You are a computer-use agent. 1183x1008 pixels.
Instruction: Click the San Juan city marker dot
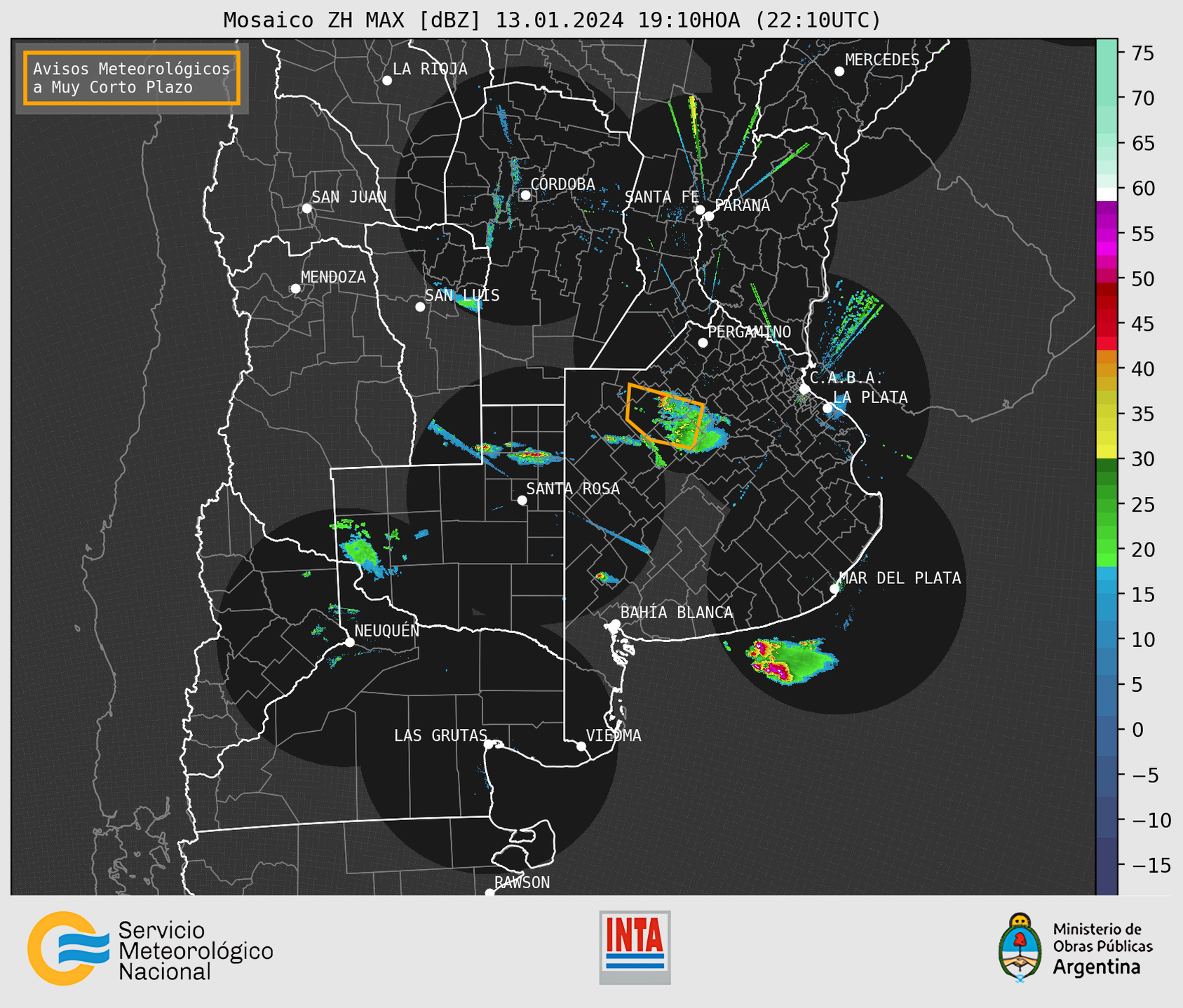pos(306,208)
